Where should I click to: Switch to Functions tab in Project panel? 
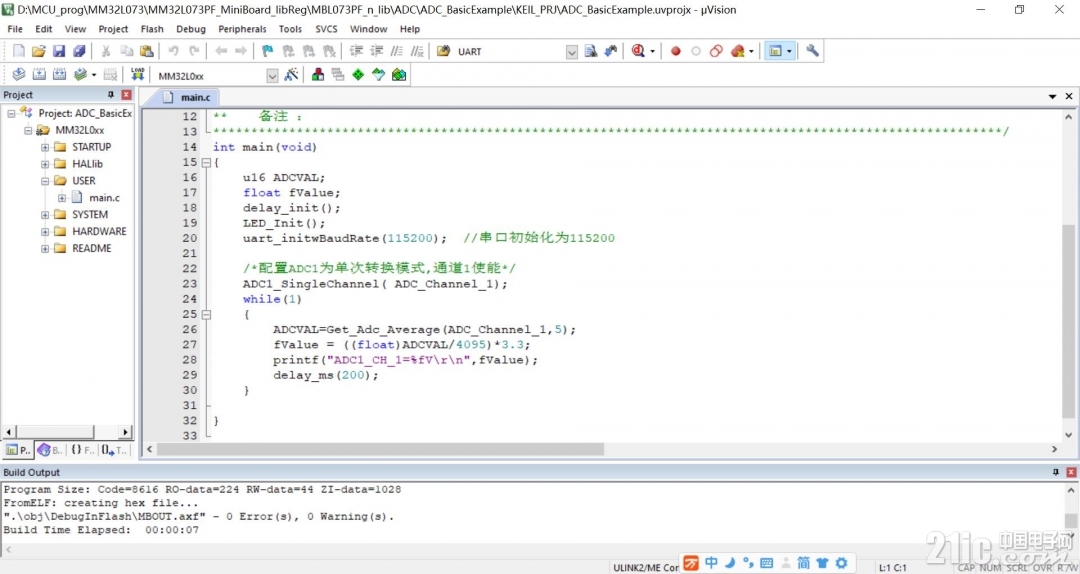pos(83,450)
